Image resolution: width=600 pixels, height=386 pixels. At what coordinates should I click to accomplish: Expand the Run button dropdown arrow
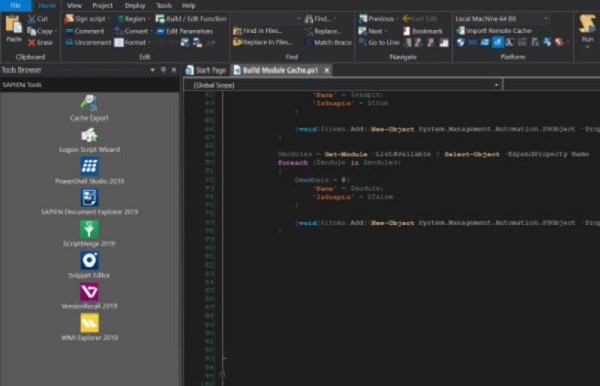pyautogui.click(x=587, y=47)
